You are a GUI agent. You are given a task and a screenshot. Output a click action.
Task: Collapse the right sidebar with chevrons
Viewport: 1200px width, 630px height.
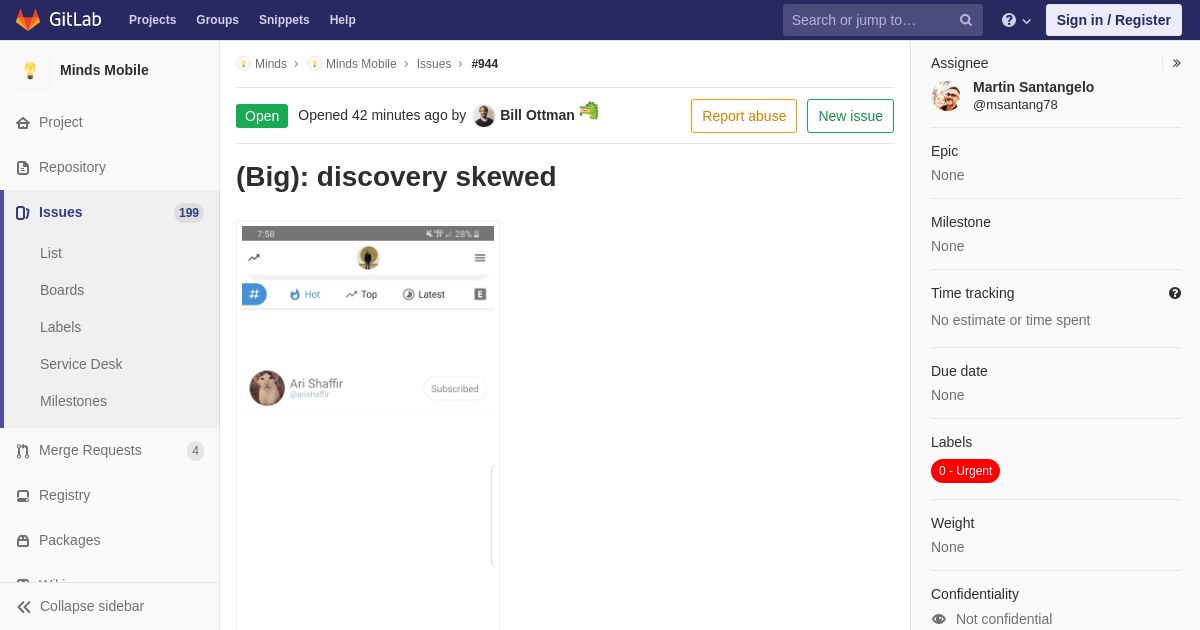(1176, 63)
